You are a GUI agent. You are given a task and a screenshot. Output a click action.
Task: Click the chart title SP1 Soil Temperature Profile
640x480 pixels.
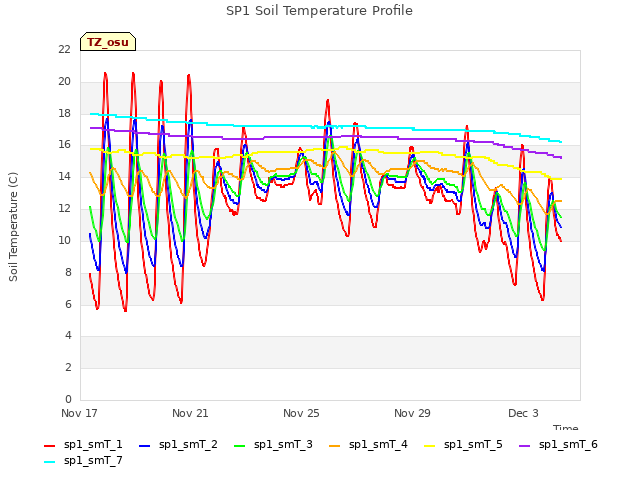319,11
